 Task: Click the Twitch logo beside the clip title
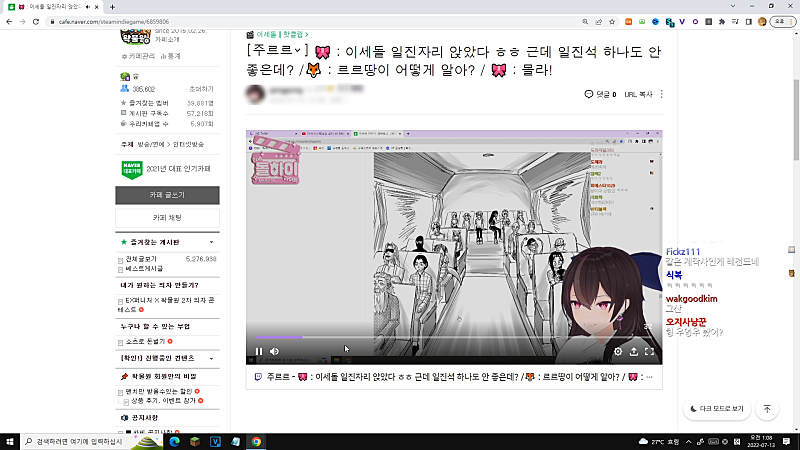258,377
